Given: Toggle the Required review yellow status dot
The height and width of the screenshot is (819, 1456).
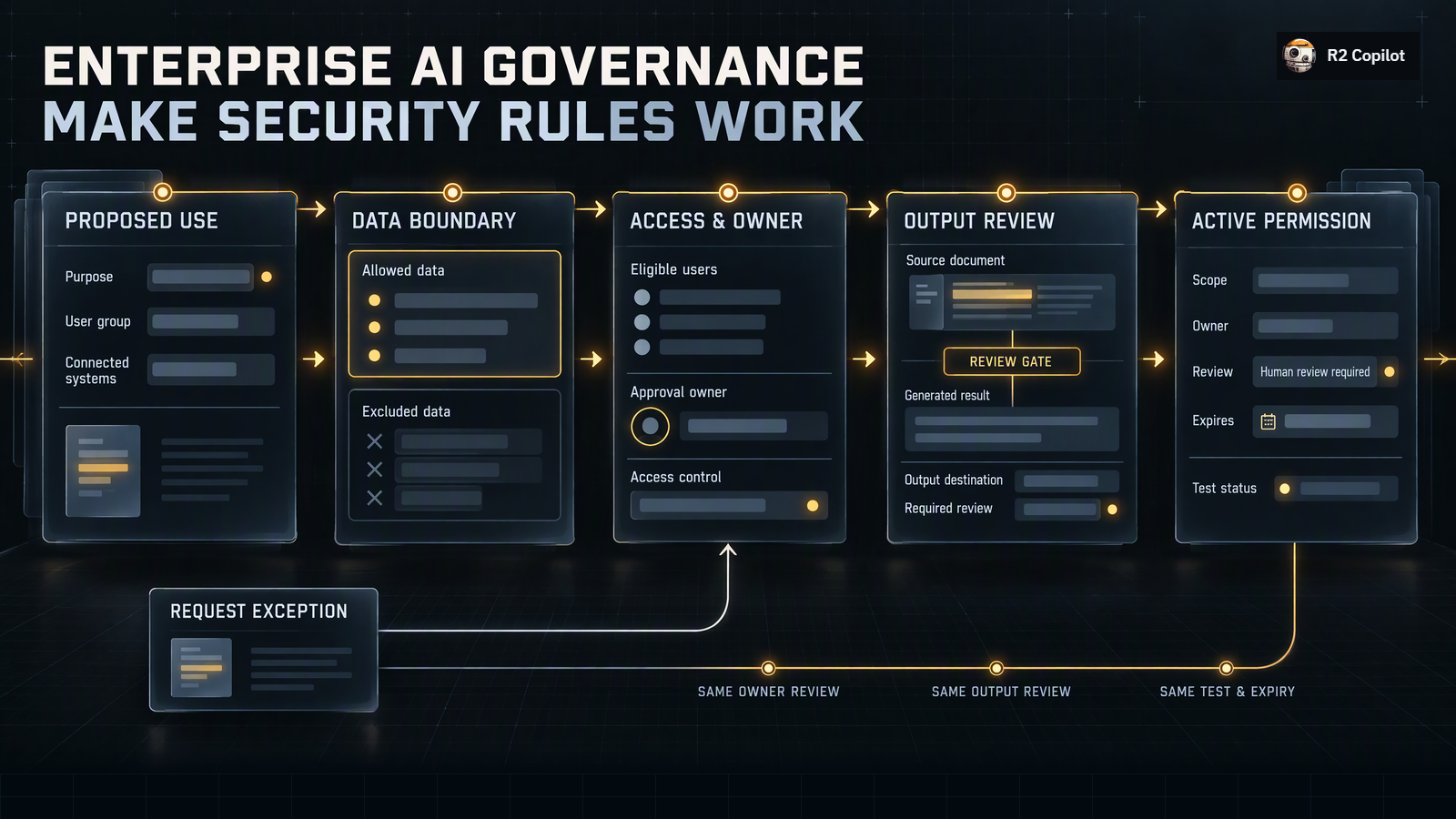Looking at the screenshot, I should (1112, 510).
